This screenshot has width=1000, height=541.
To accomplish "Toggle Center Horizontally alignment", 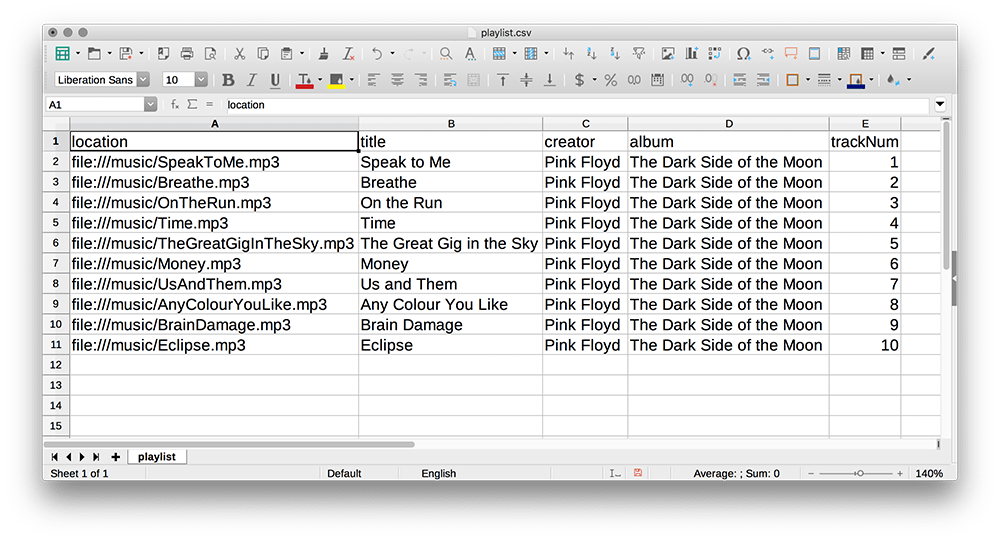I will pyautogui.click(x=397, y=80).
